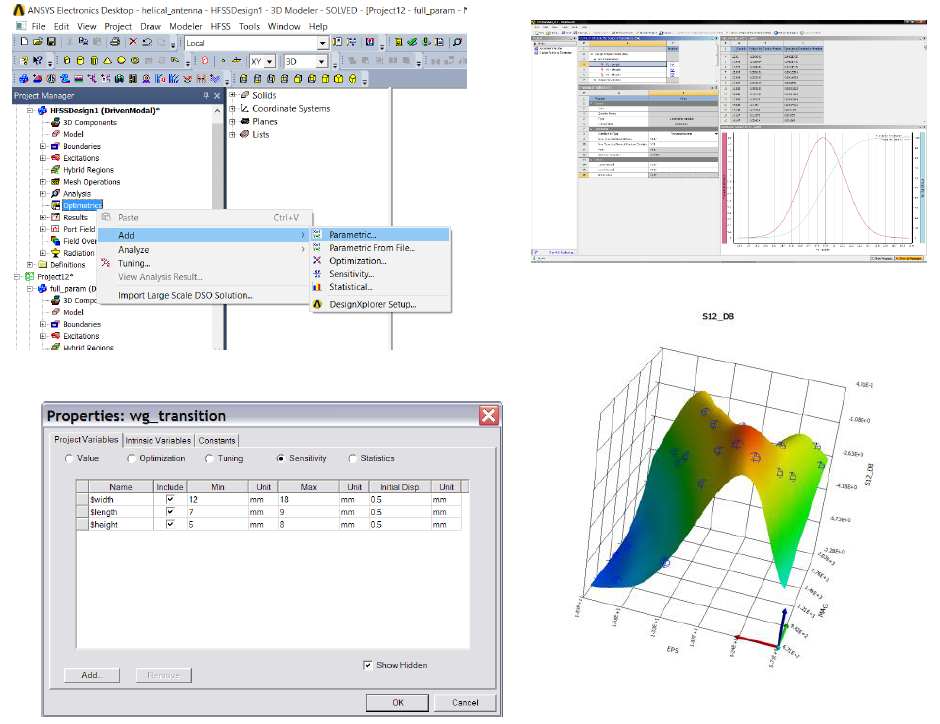The image size is (940, 724).
Task: Click the Sensitivity icon in the Add submenu
Action: point(317,274)
